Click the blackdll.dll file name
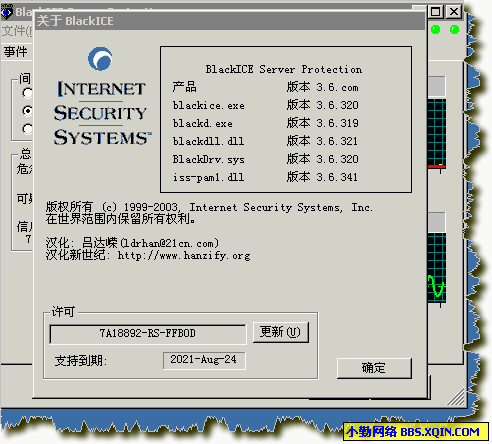 (x=208, y=141)
